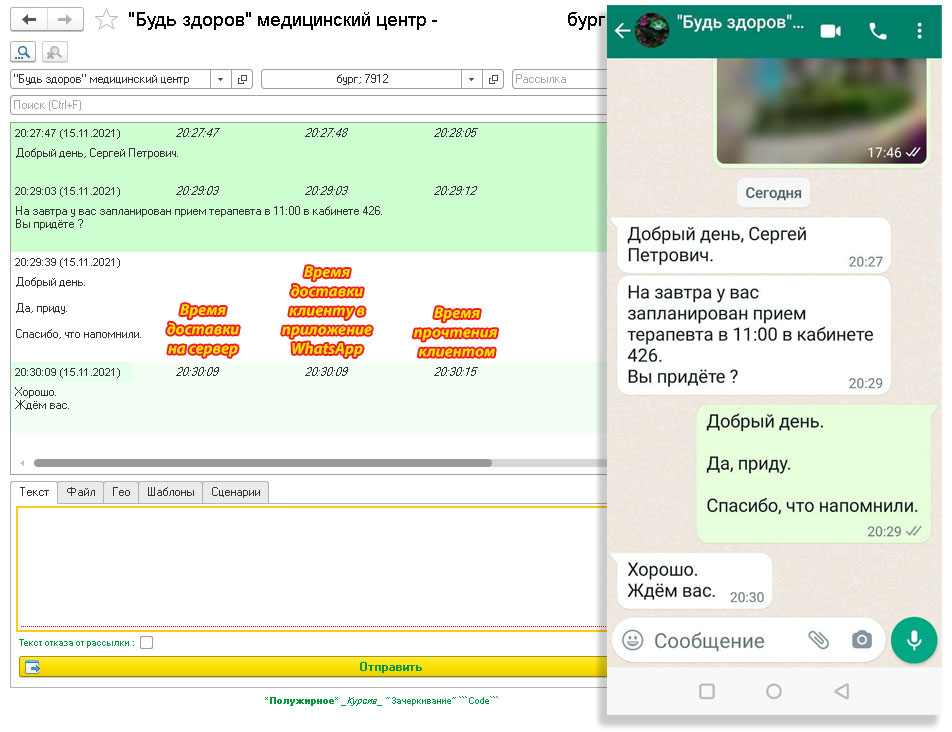Click the 'Добрый день, Сергей Петрович.' text in the list

click(x=97, y=154)
